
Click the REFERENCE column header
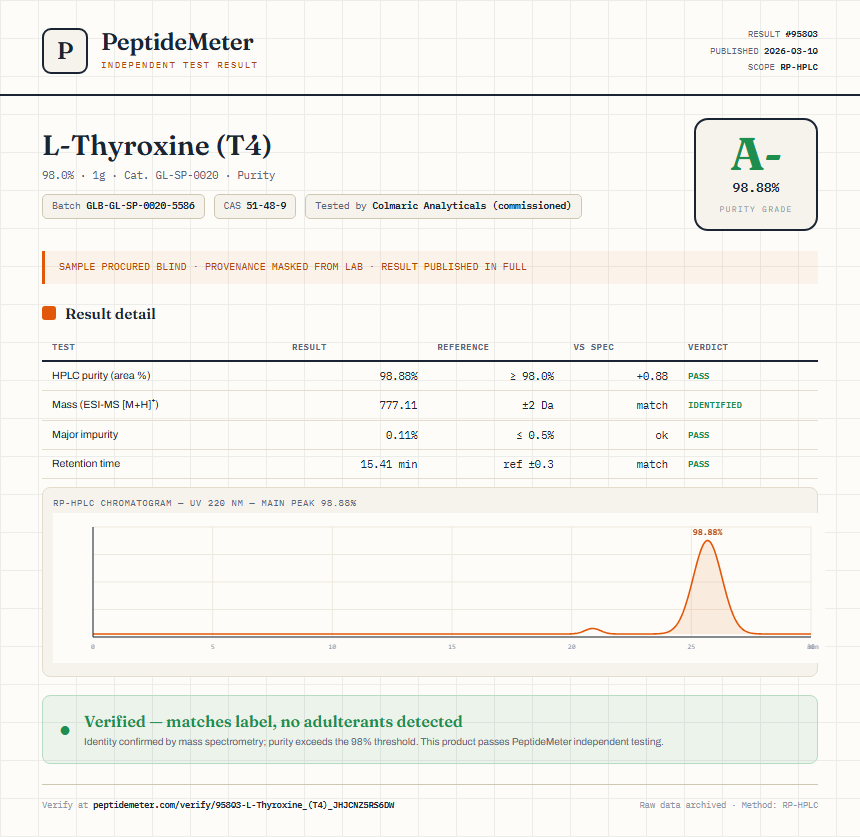(x=462, y=347)
